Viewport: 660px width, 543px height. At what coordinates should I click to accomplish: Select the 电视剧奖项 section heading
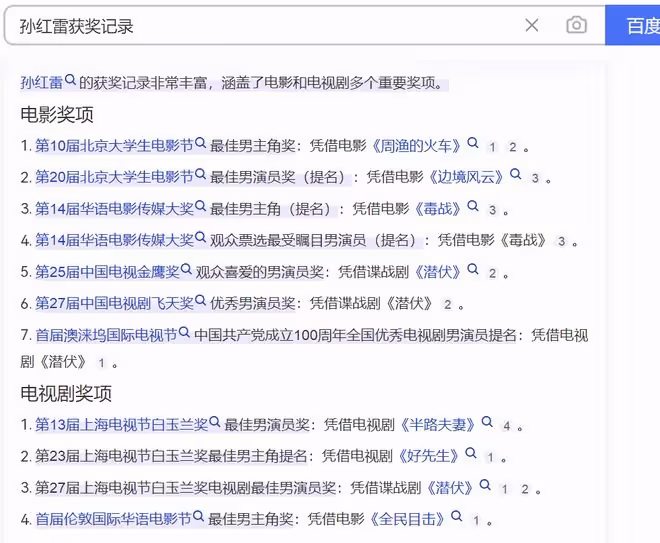point(66,394)
